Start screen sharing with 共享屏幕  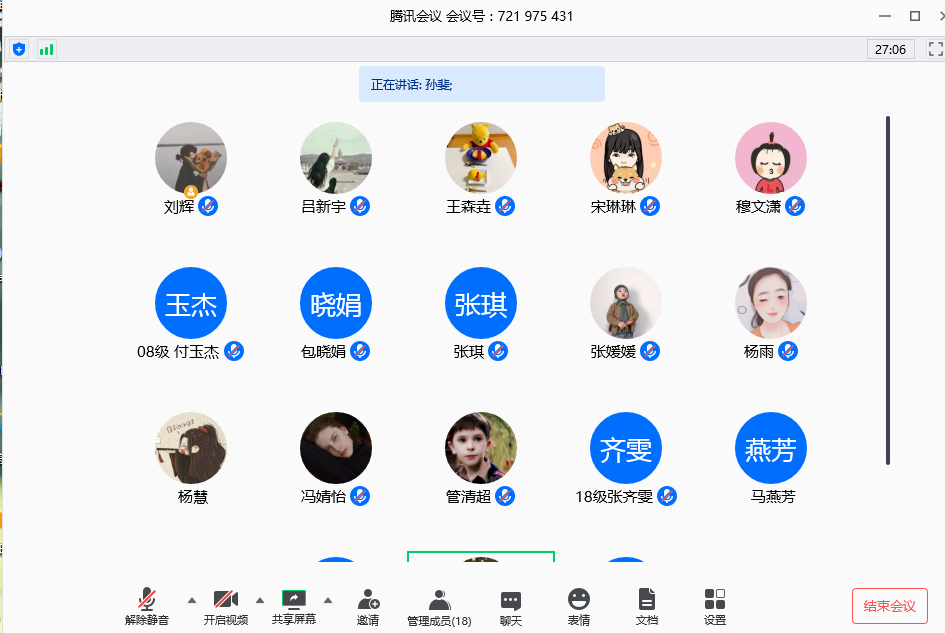[x=294, y=606]
